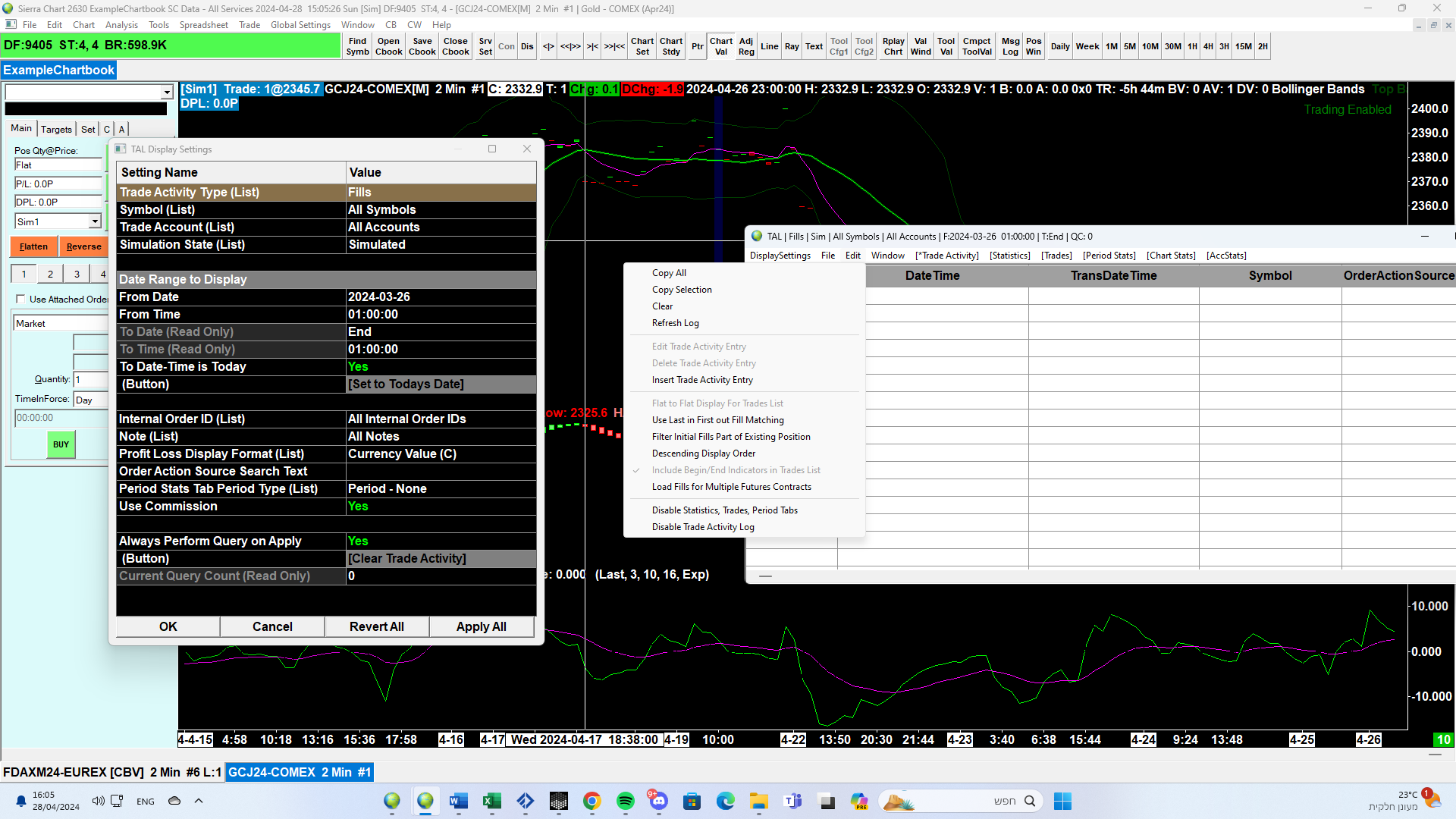Expand the symbol combo box at top of trade window
Viewport: 1456px width, 819px height.
point(167,92)
